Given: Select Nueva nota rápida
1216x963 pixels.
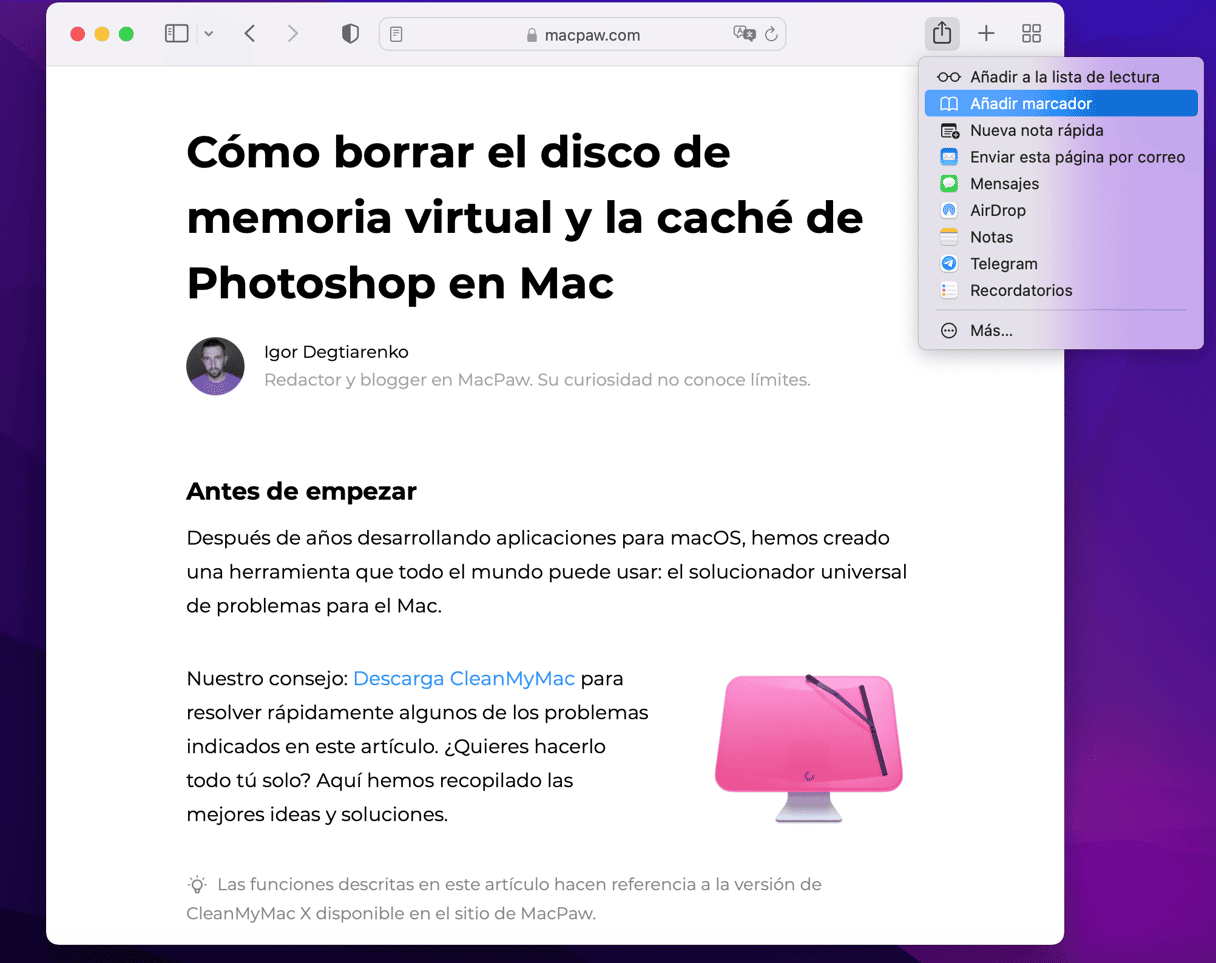Looking at the screenshot, I should click(1061, 130).
